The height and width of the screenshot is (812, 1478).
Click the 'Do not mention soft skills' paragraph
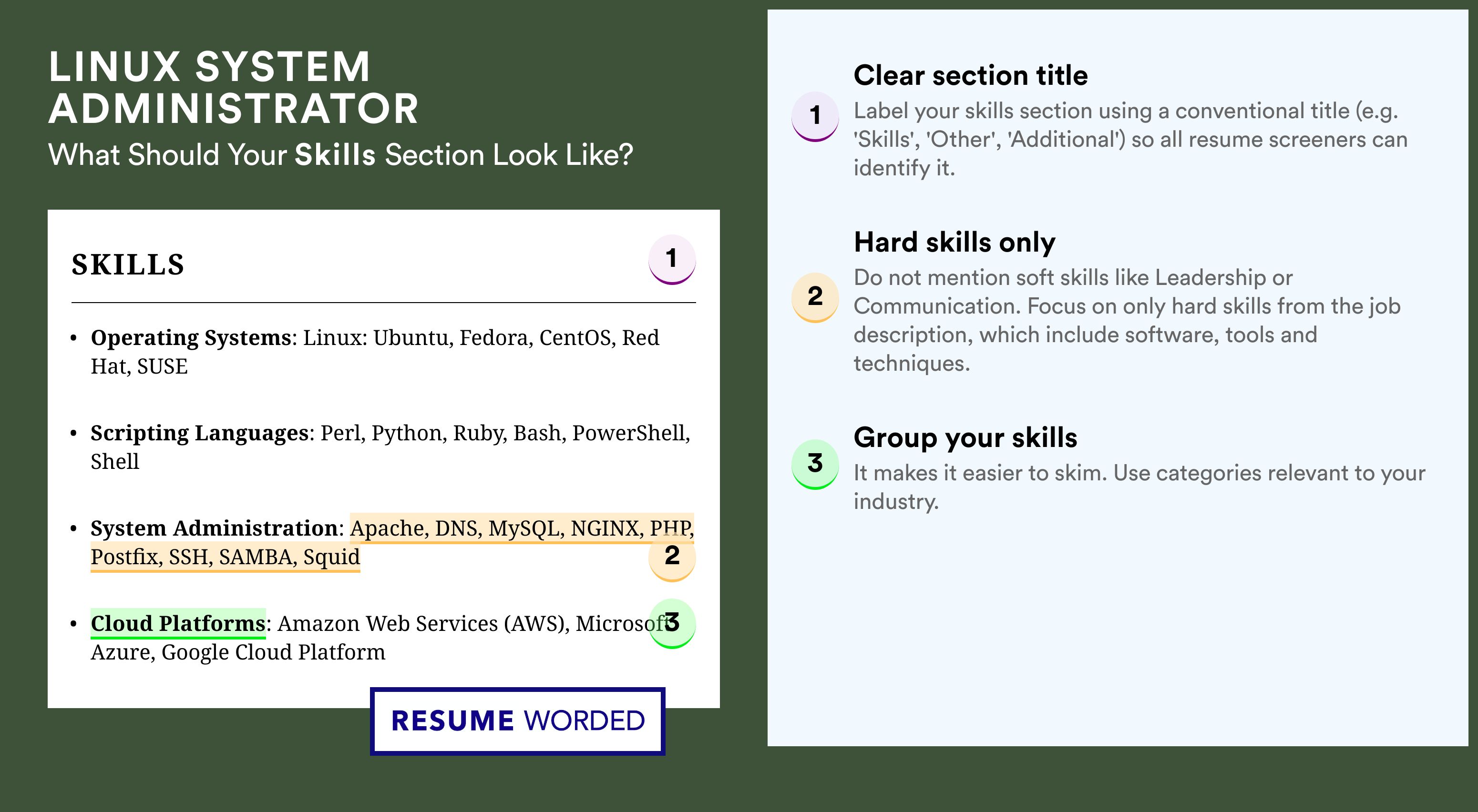click(1127, 321)
